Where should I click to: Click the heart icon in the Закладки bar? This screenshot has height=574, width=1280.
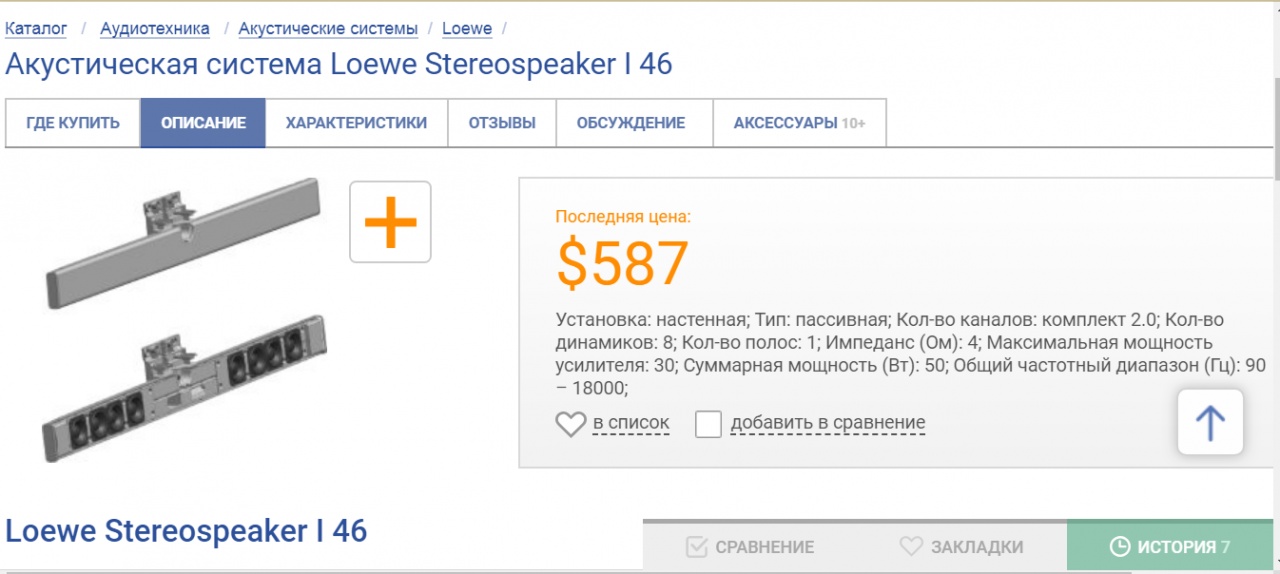[910, 547]
